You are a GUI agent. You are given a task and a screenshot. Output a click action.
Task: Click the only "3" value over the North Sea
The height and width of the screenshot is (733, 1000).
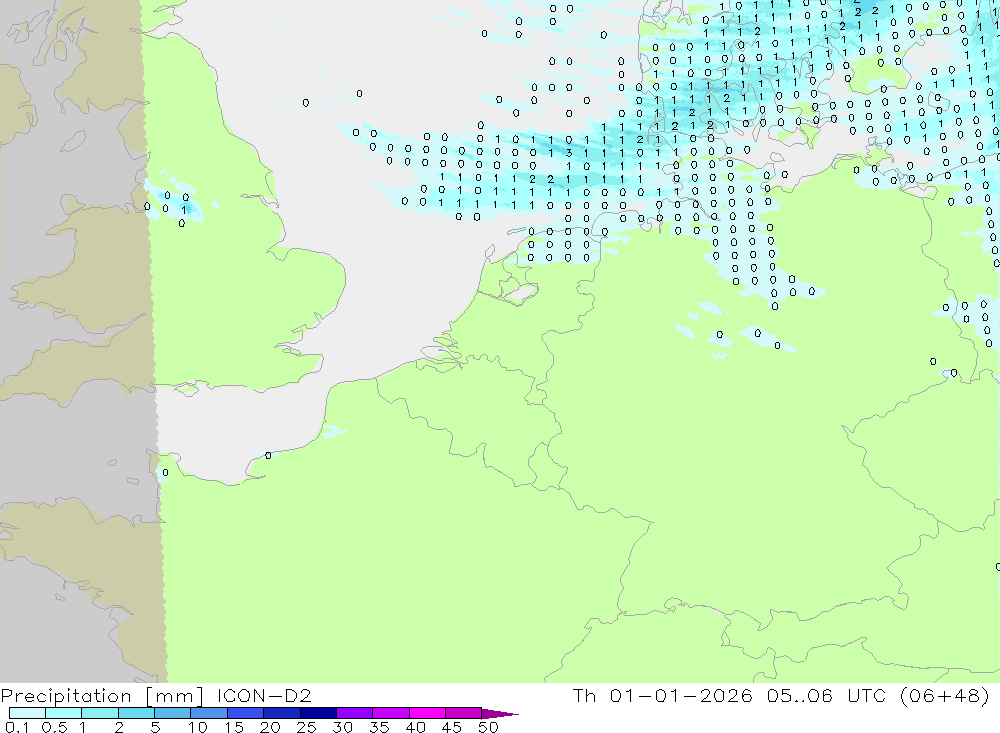[x=569, y=153]
